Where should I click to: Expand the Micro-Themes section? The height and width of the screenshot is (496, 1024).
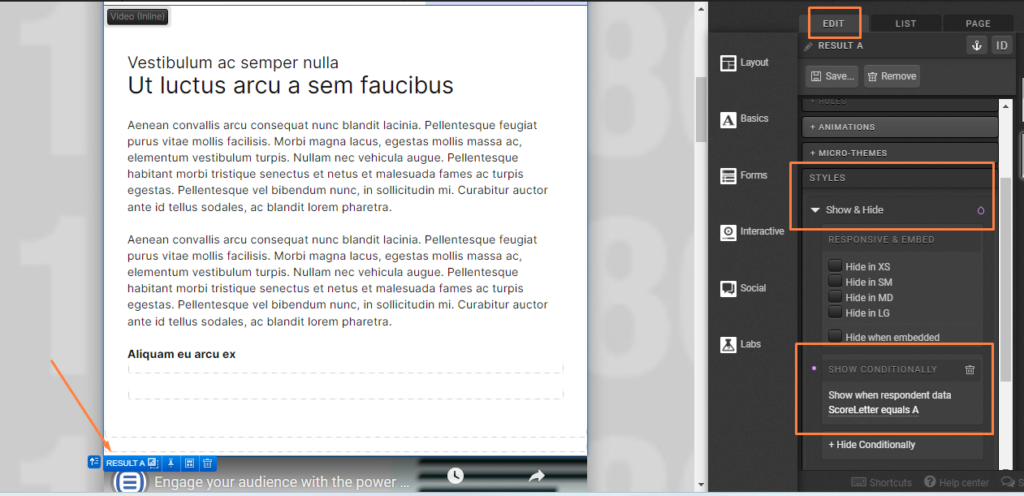[900, 153]
